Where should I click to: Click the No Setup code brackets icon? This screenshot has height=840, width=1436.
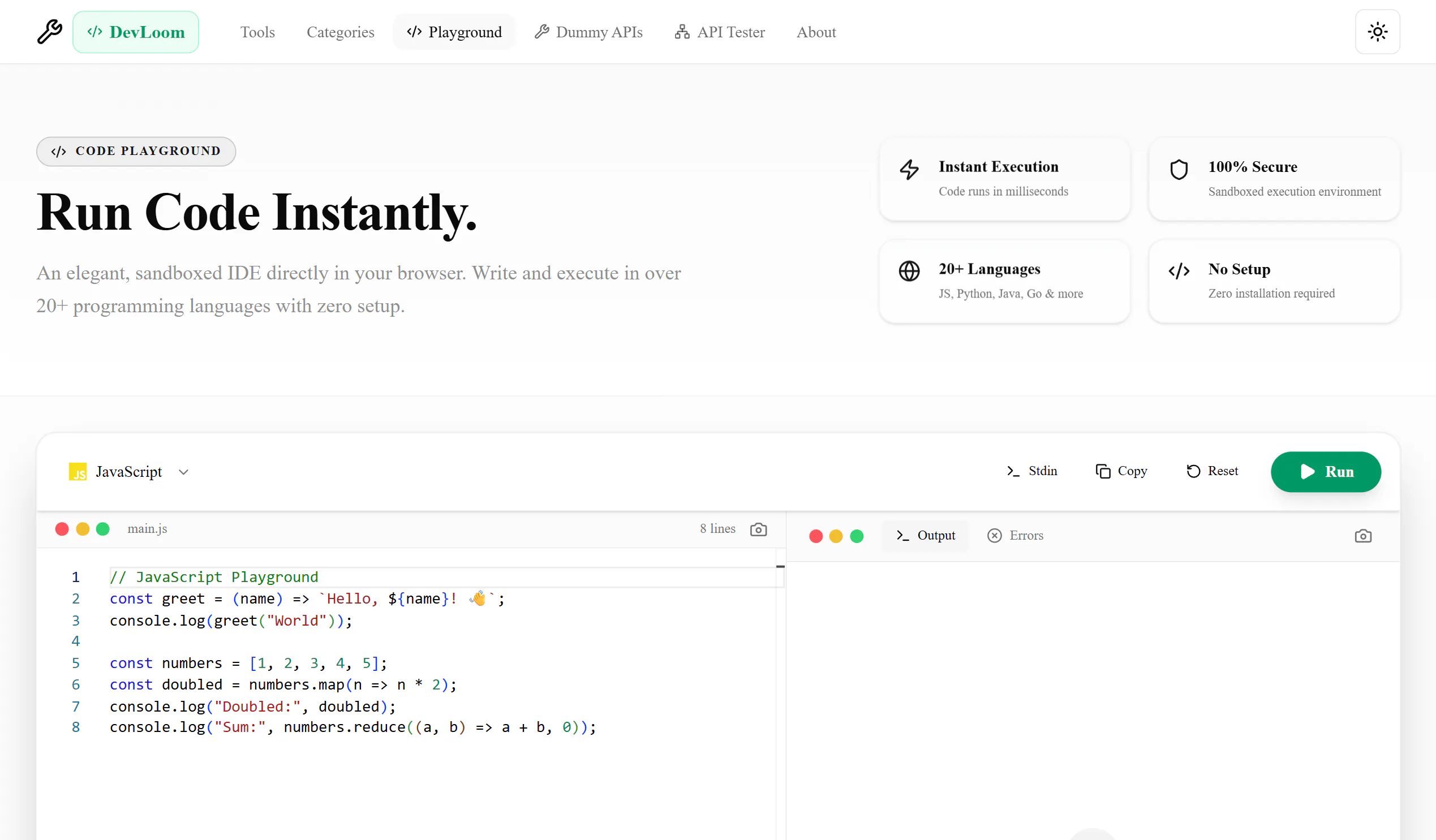[x=1179, y=272]
